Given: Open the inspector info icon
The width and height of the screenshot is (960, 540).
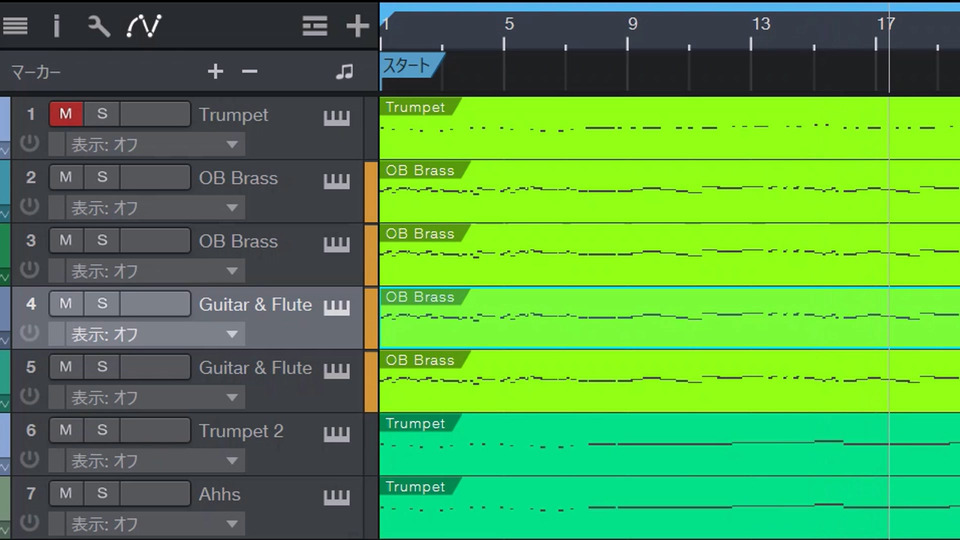Looking at the screenshot, I should pyautogui.click(x=56, y=26).
